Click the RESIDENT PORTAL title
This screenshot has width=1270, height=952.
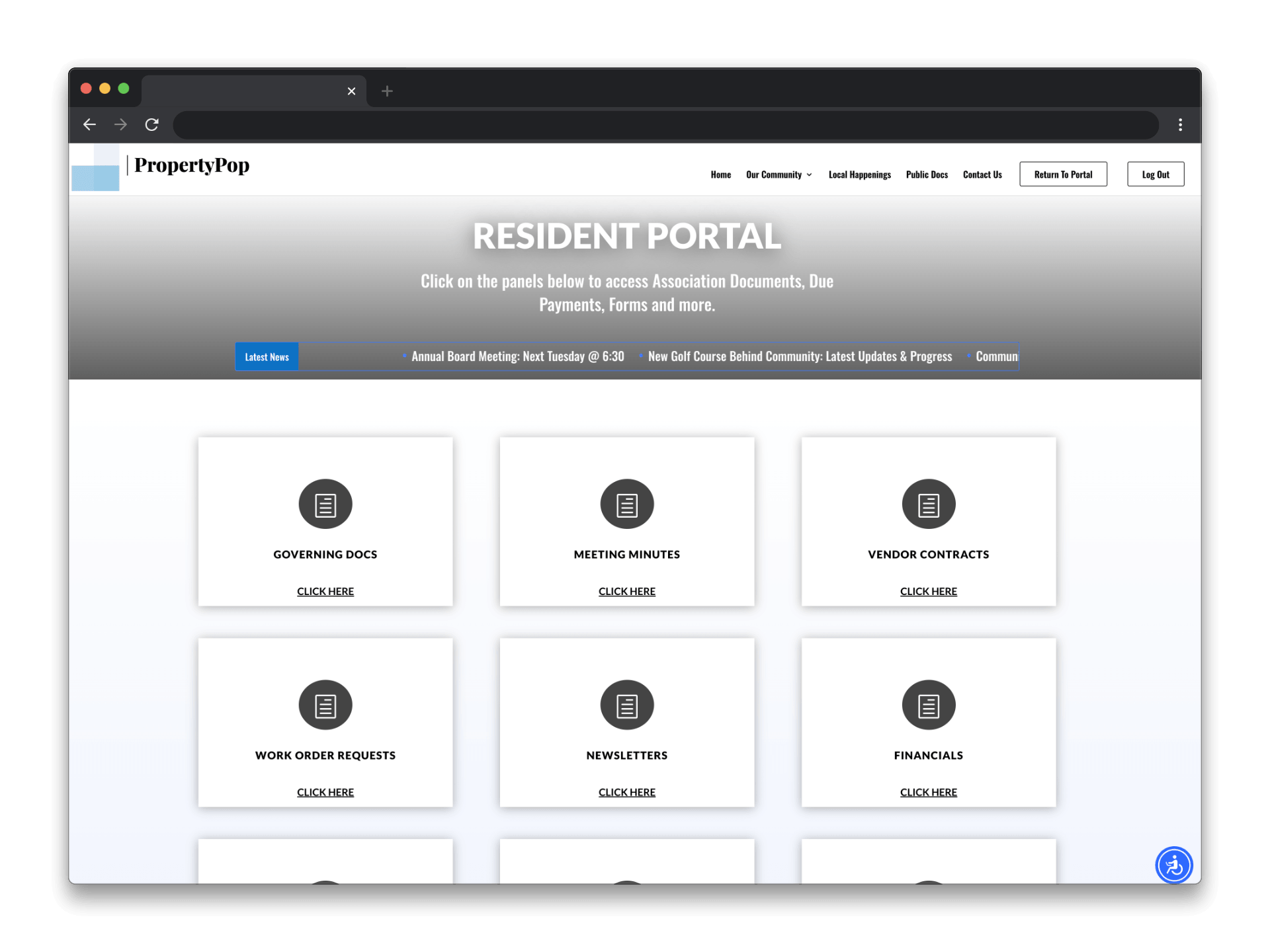[627, 236]
